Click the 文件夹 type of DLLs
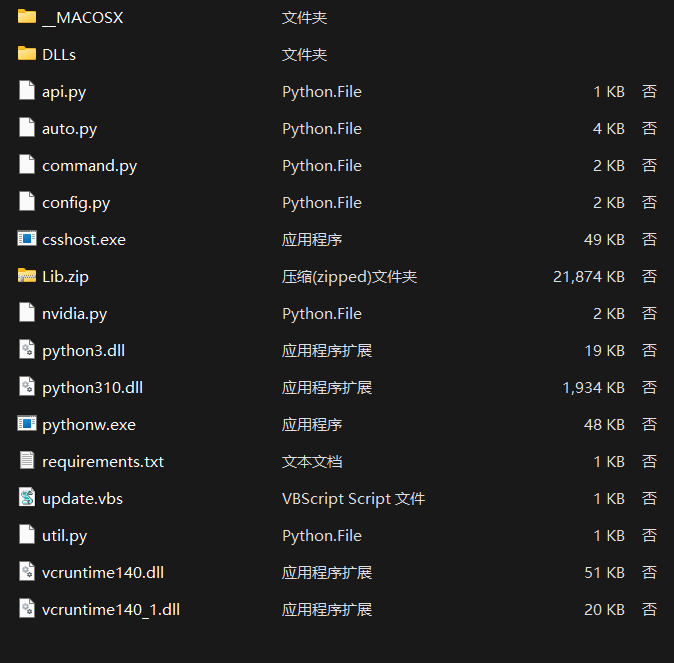674x663 pixels. pos(304,55)
